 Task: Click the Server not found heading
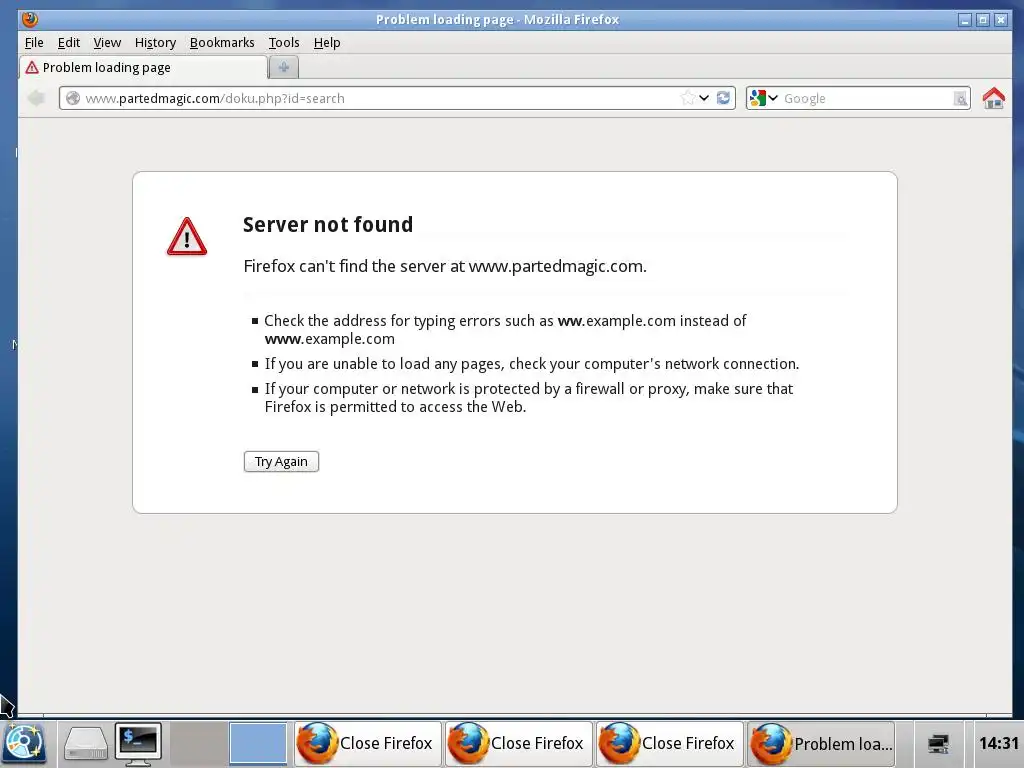click(328, 225)
